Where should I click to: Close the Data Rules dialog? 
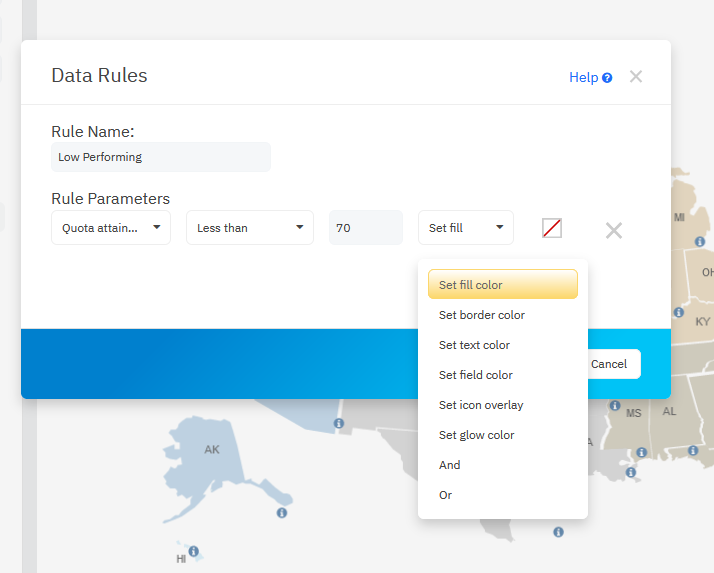[x=636, y=77]
